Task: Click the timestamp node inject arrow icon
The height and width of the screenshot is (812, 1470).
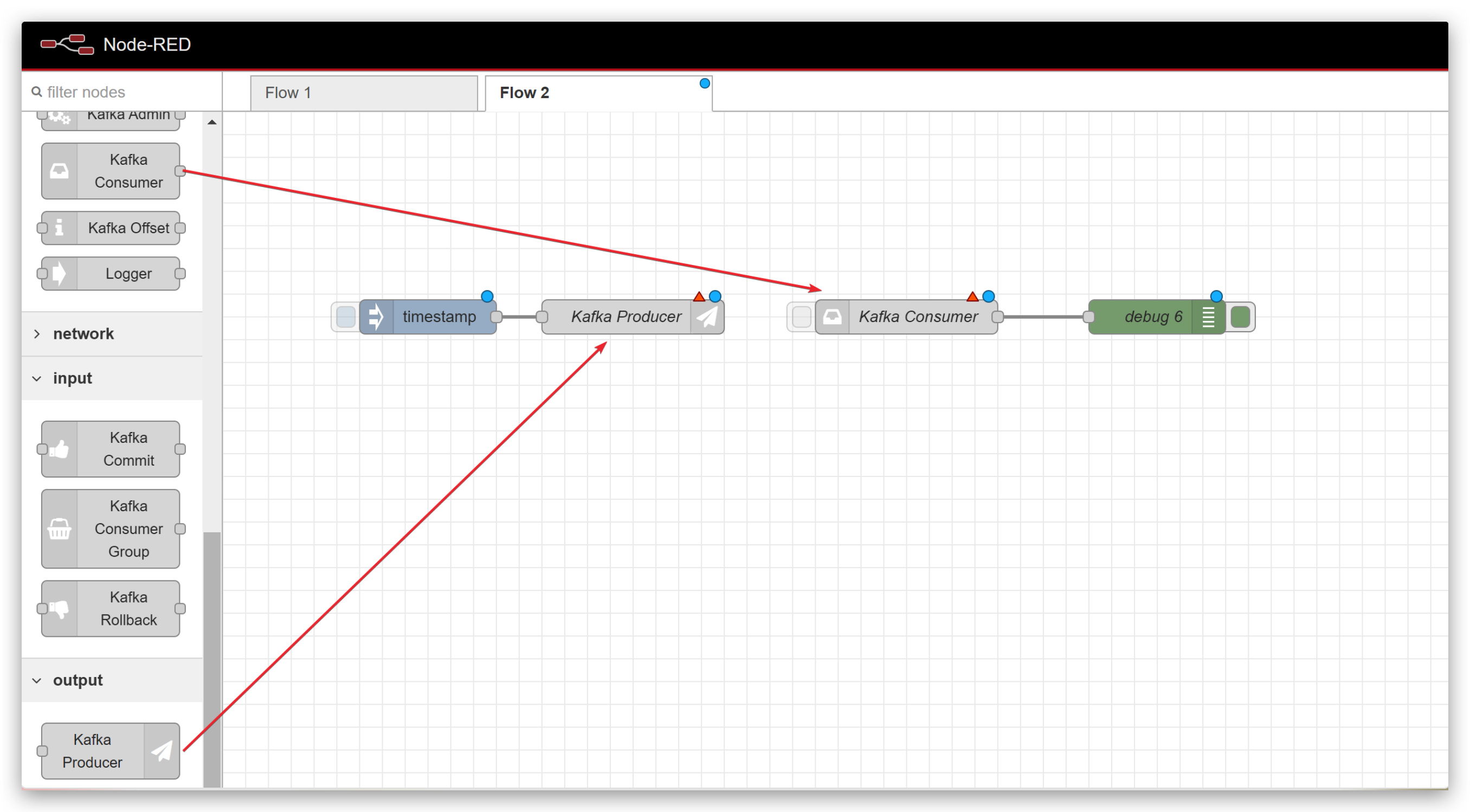Action: pos(376,317)
